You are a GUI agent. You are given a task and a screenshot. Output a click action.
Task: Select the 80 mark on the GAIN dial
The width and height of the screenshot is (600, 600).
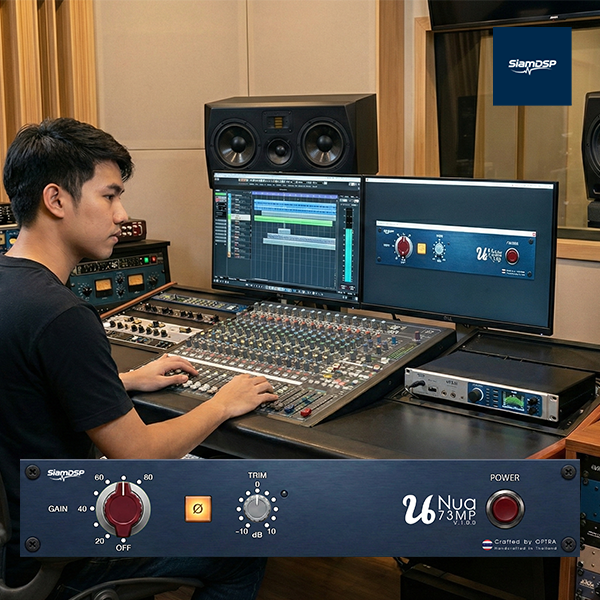coord(148,478)
